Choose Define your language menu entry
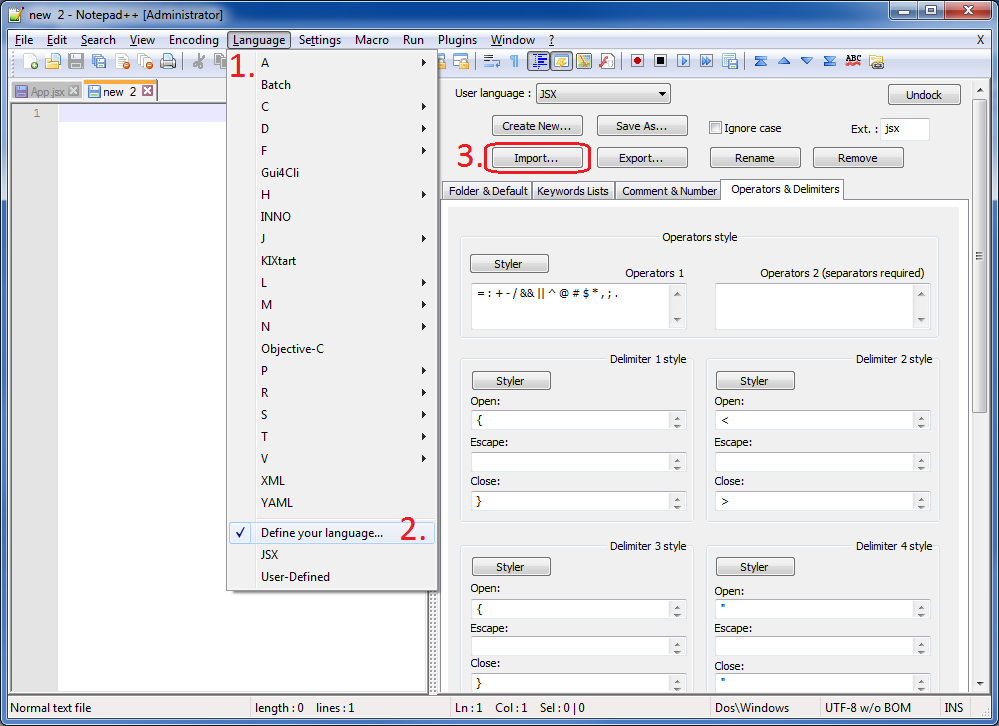 click(332, 533)
